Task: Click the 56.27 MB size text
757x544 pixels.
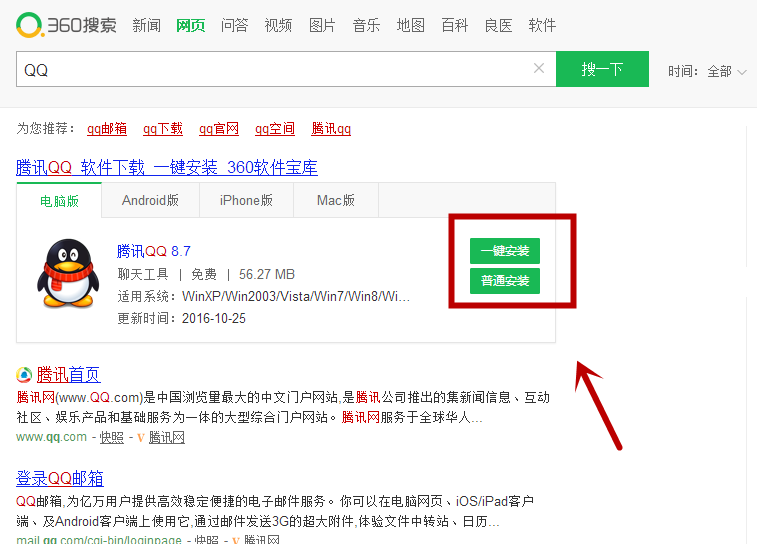Action: pyautogui.click(x=266, y=274)
